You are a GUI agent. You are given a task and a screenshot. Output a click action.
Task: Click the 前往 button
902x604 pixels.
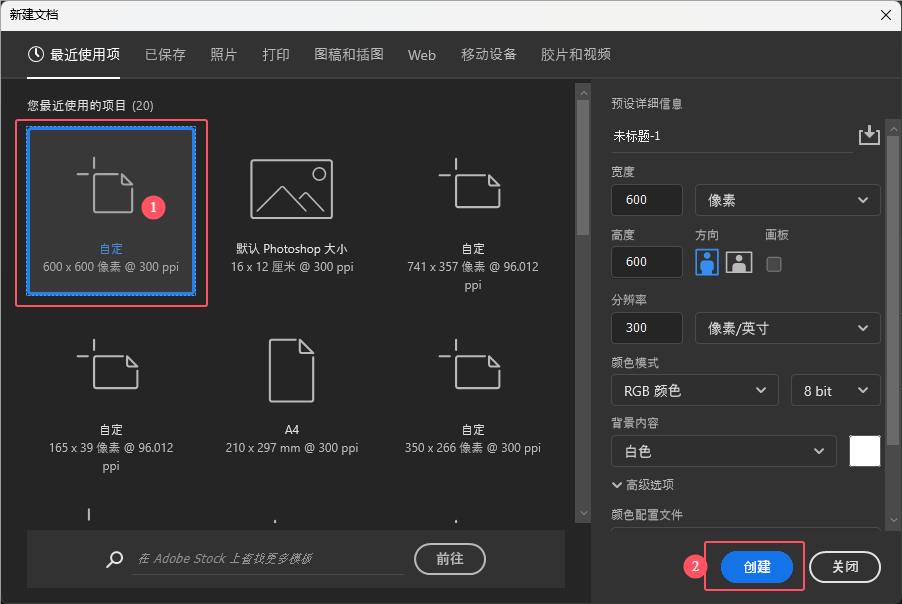pyautogui.click(x=450, y=559)
